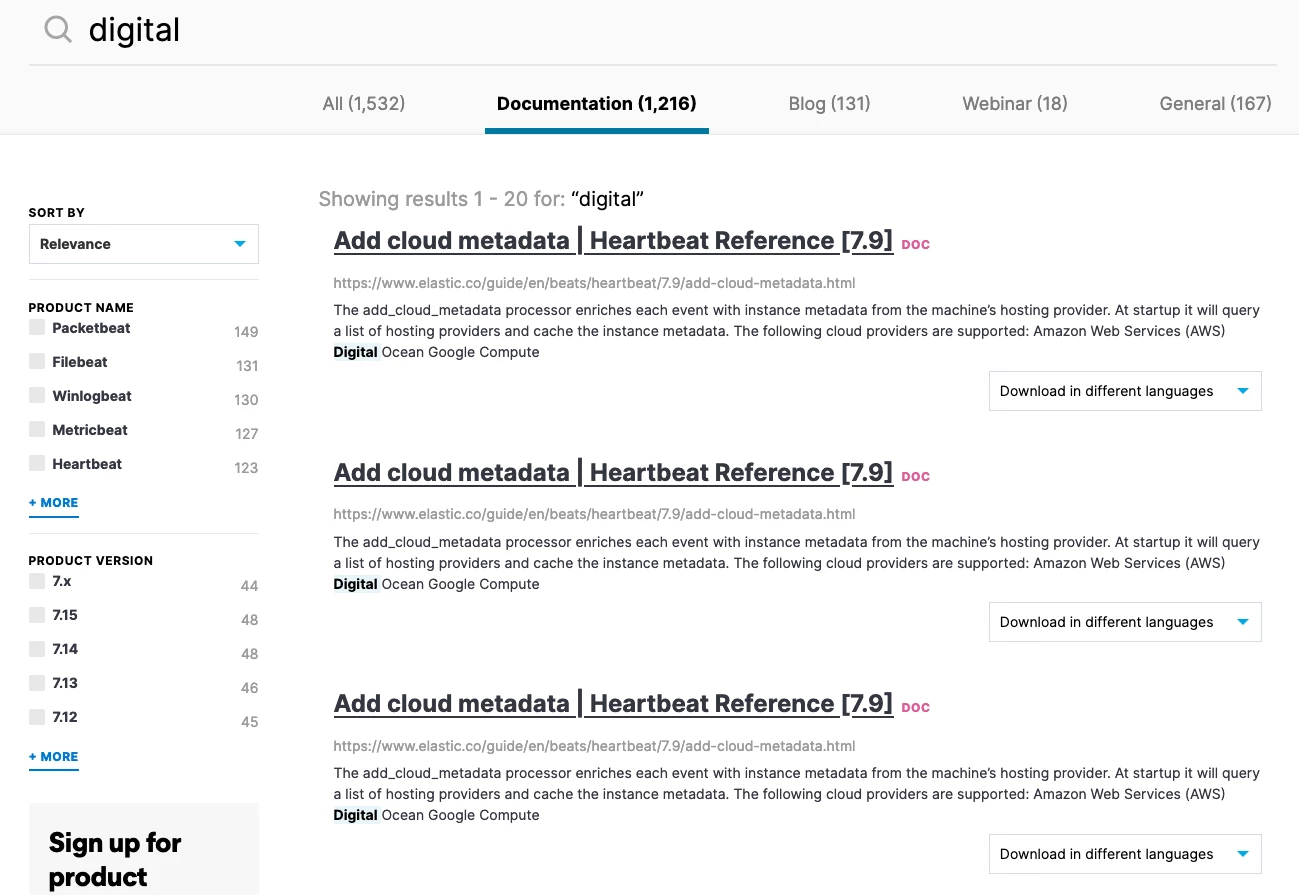
Task: Check the Filebeat product filter
Action: pos(37,362)
